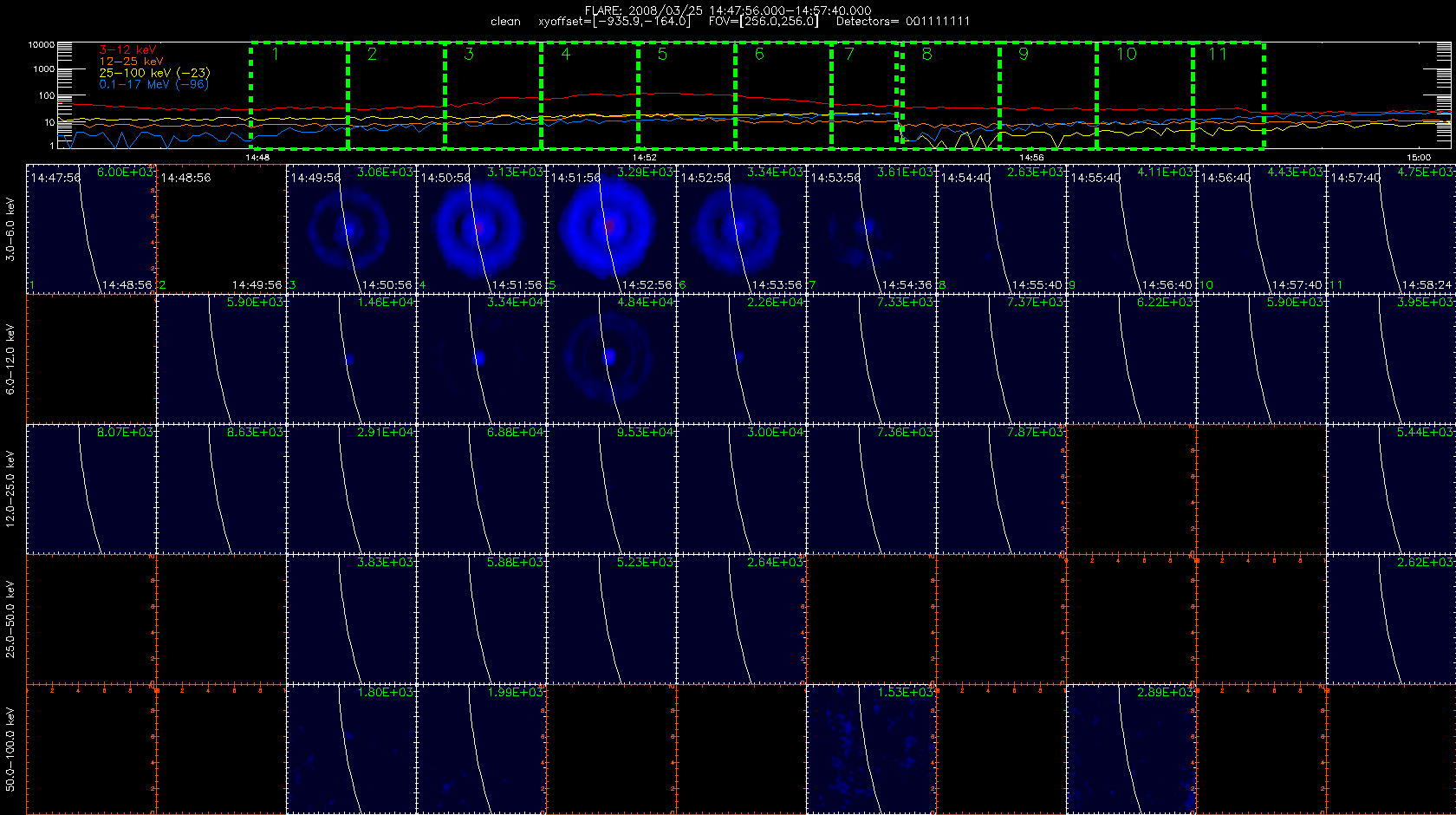Click the 2.64E+03 peak value label
The image size is (1456, 815).
(x=775, y=562)
